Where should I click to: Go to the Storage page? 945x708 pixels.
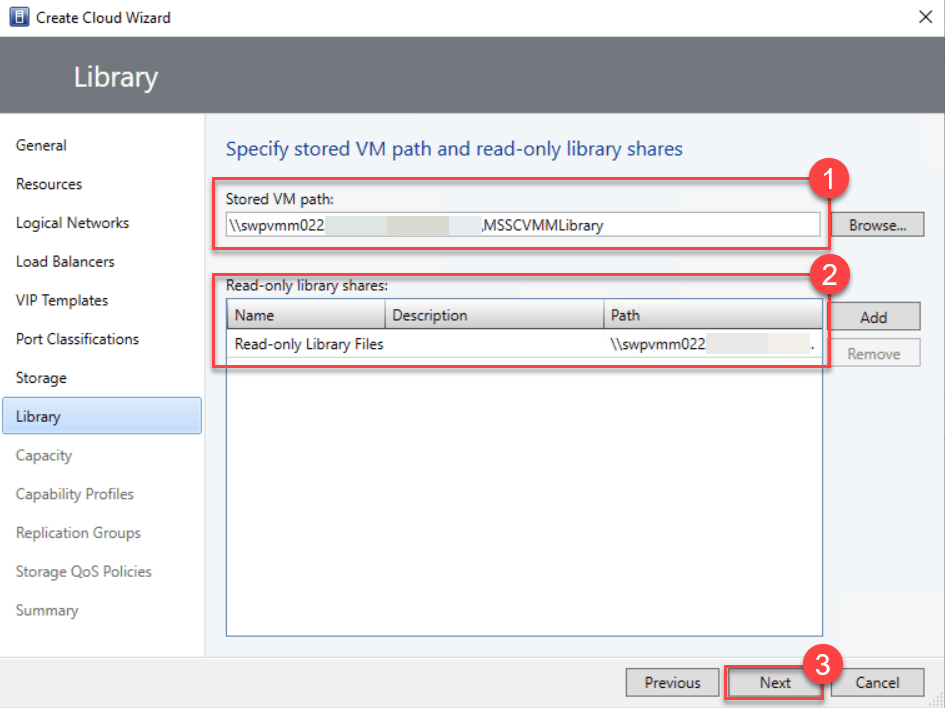point(41,378)
